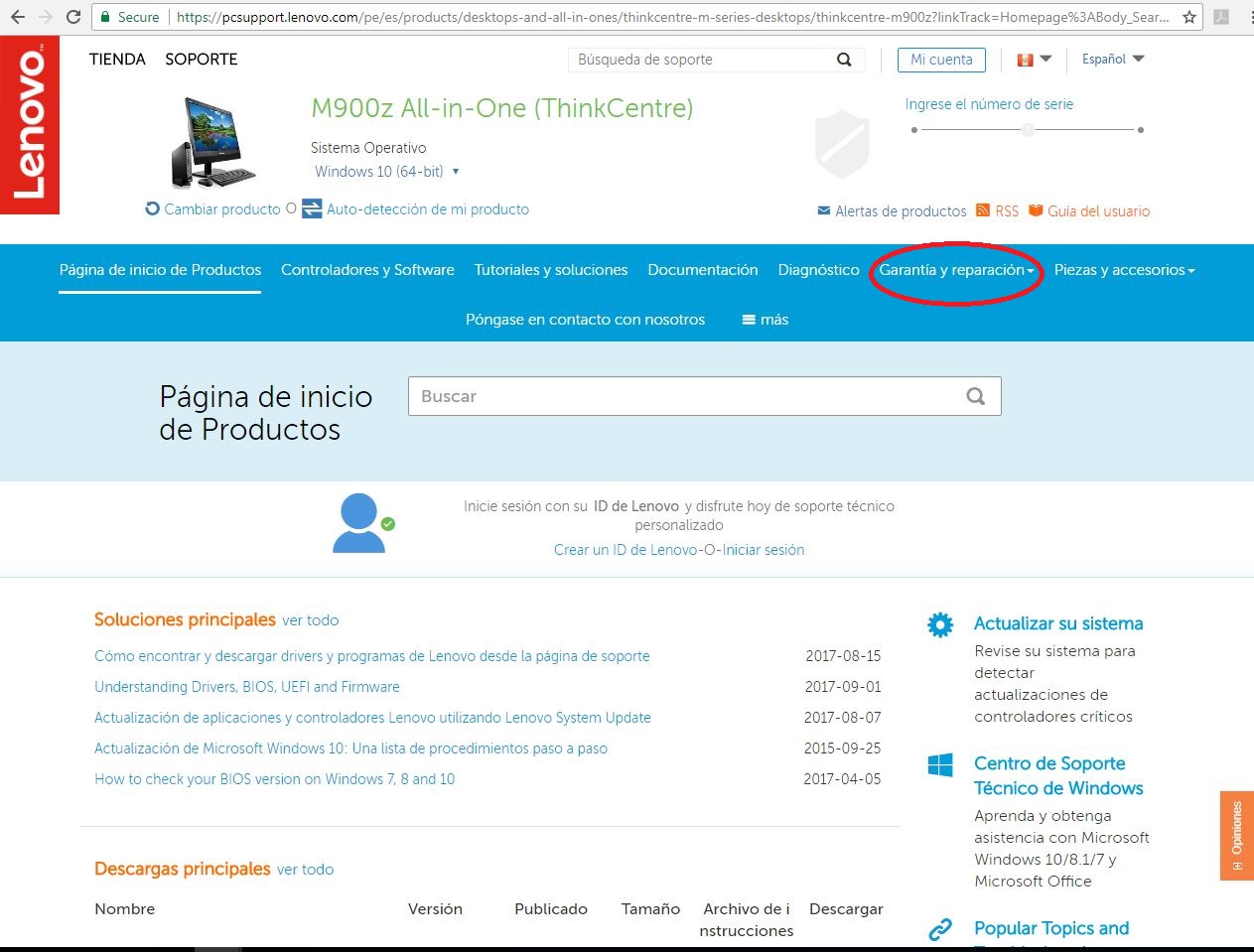Open Cómo encontrar y descargar drivers article

click(372, 656)
